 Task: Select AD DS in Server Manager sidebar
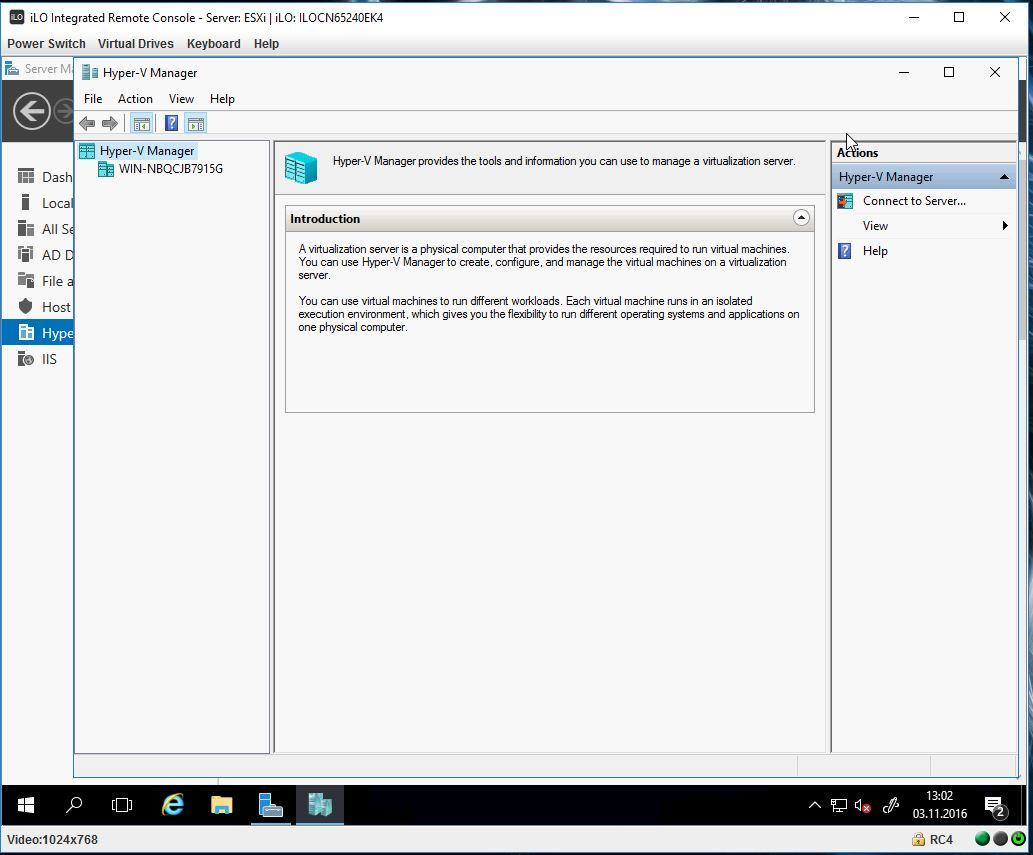[x=45, y=255]
